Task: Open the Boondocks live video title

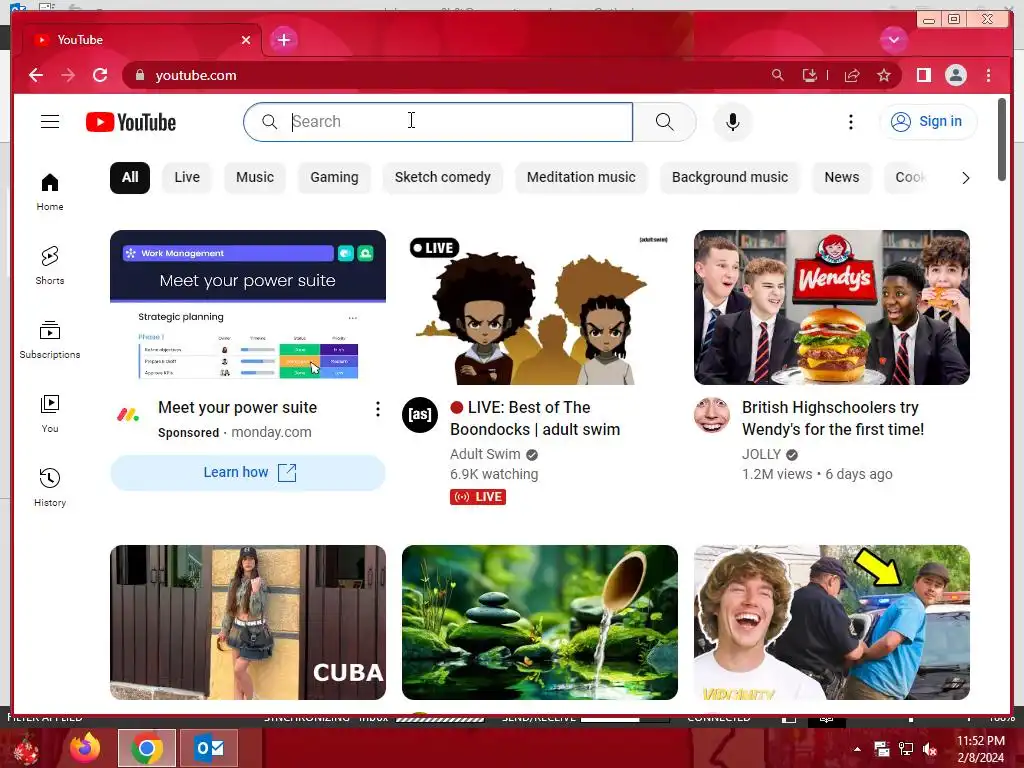Action: pyautogui.click(x=535, y=419)
